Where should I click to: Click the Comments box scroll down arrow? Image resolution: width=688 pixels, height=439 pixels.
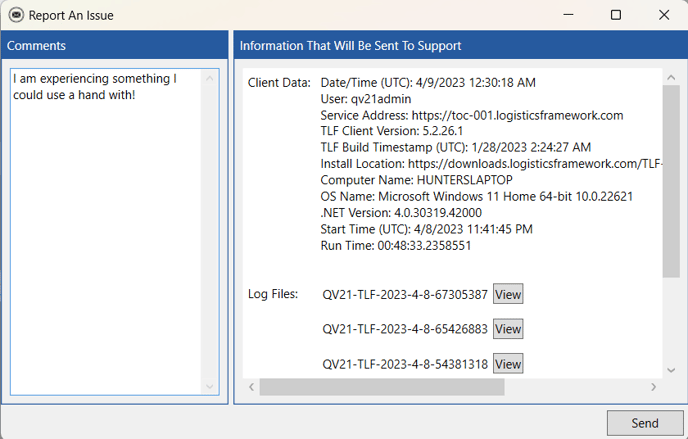(210, 387)
